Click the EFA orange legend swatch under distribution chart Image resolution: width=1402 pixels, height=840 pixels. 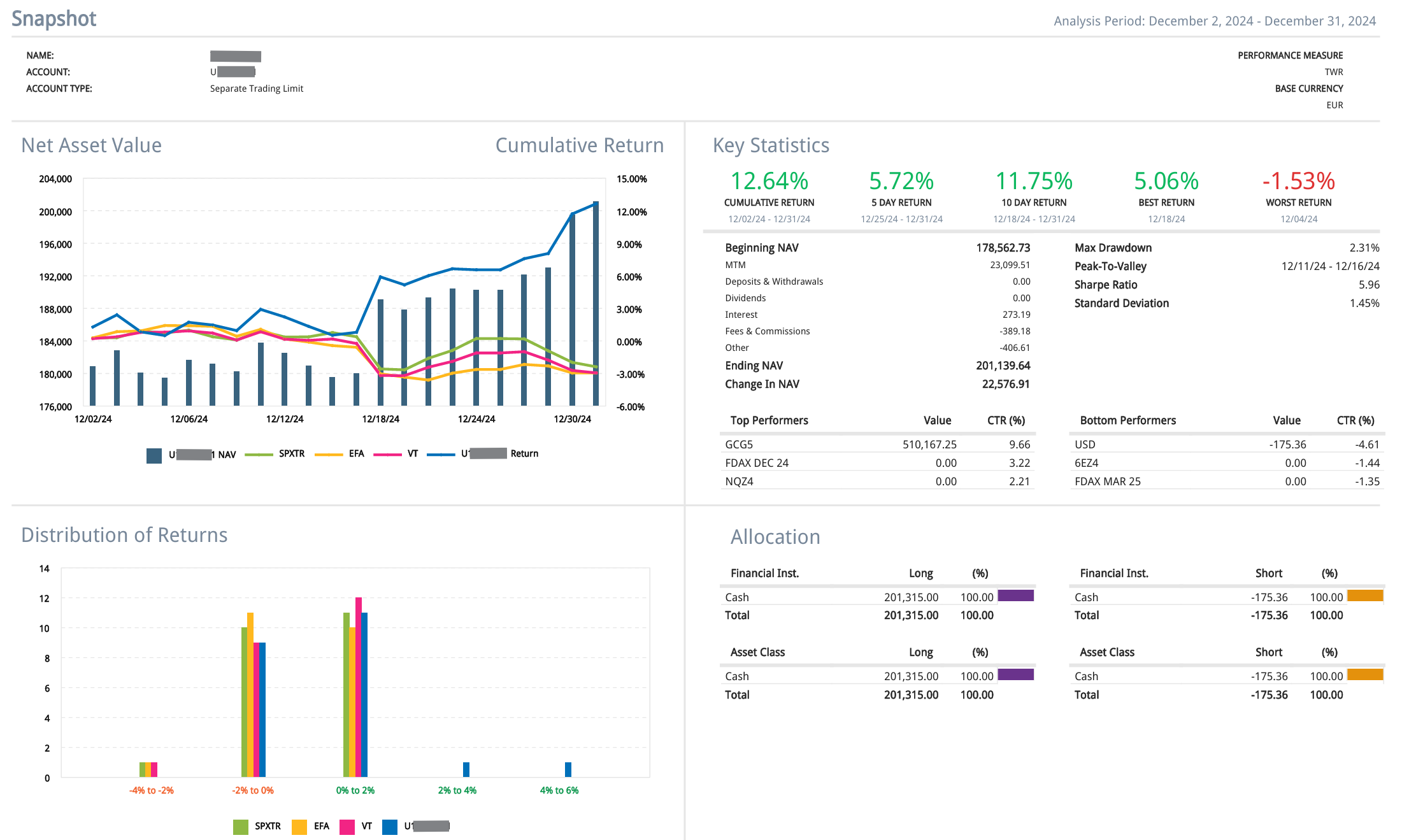point(299,827)
